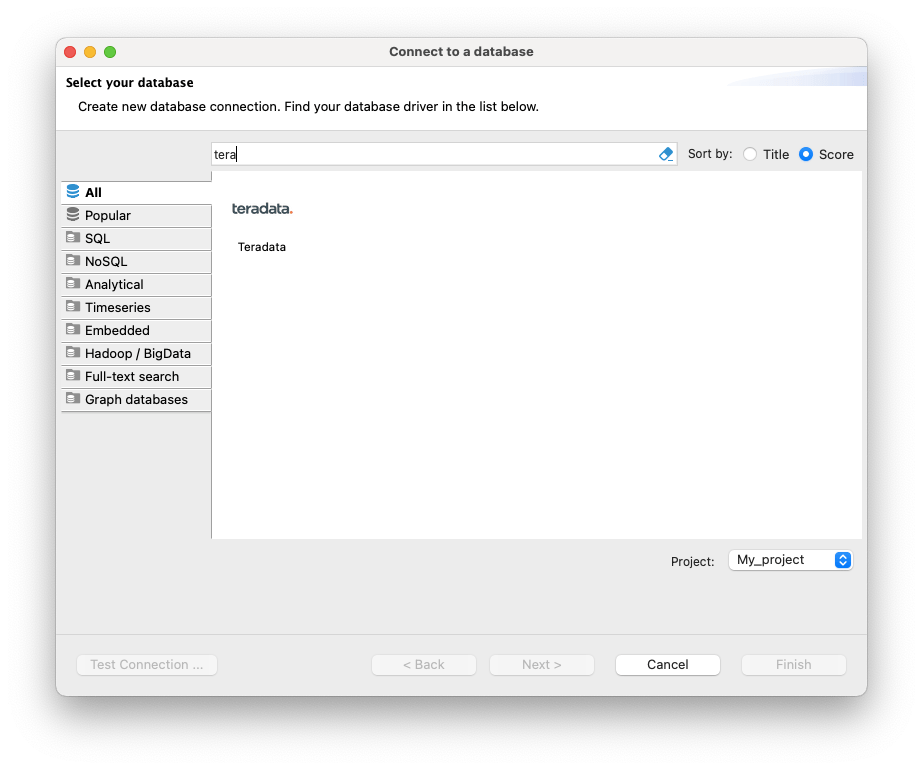This screenshot has height=770, width=923.
Task: Click the Embedded databases icon
Action: [73, 330]
